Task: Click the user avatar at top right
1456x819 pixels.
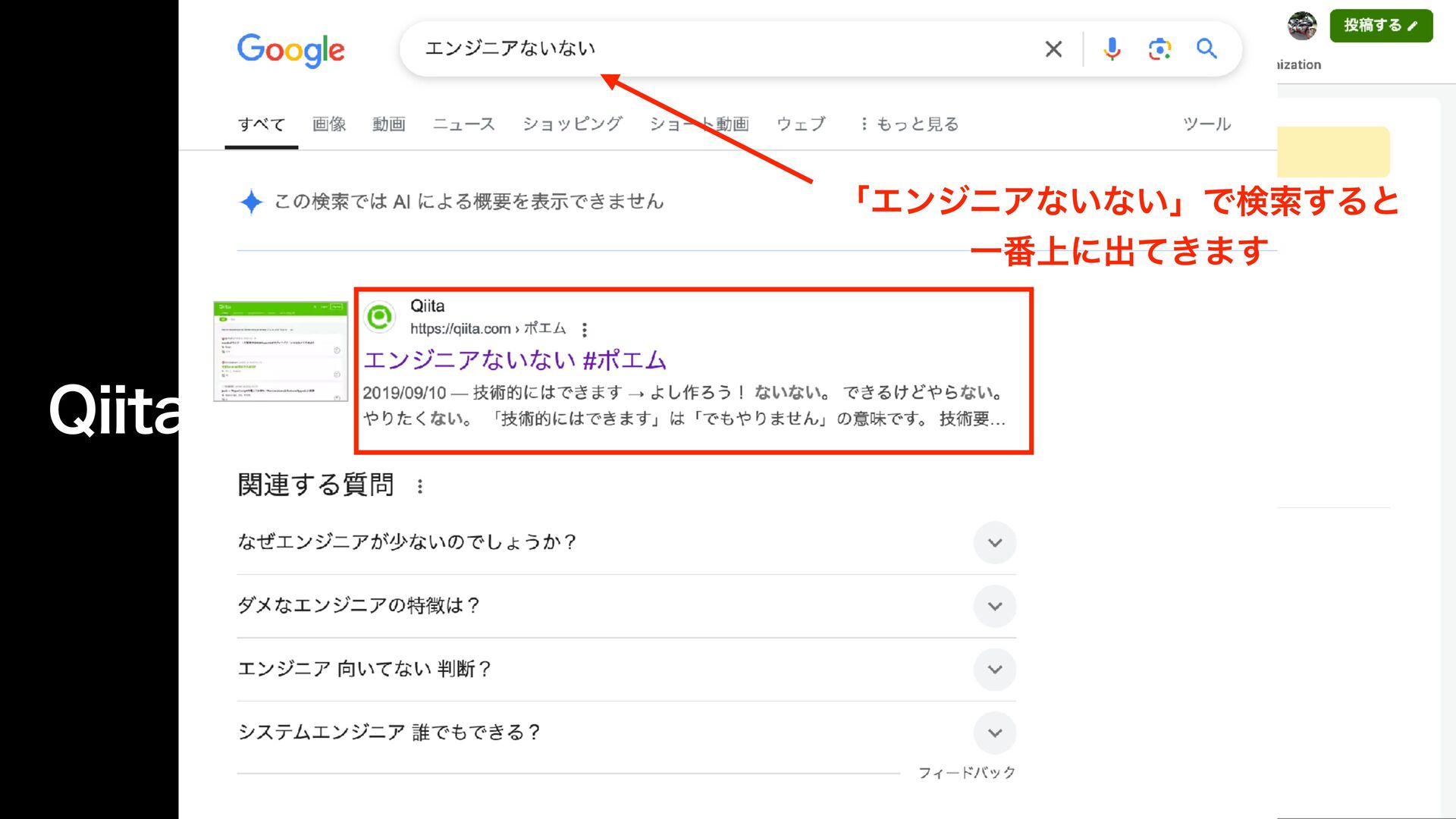Action: 1302,26
